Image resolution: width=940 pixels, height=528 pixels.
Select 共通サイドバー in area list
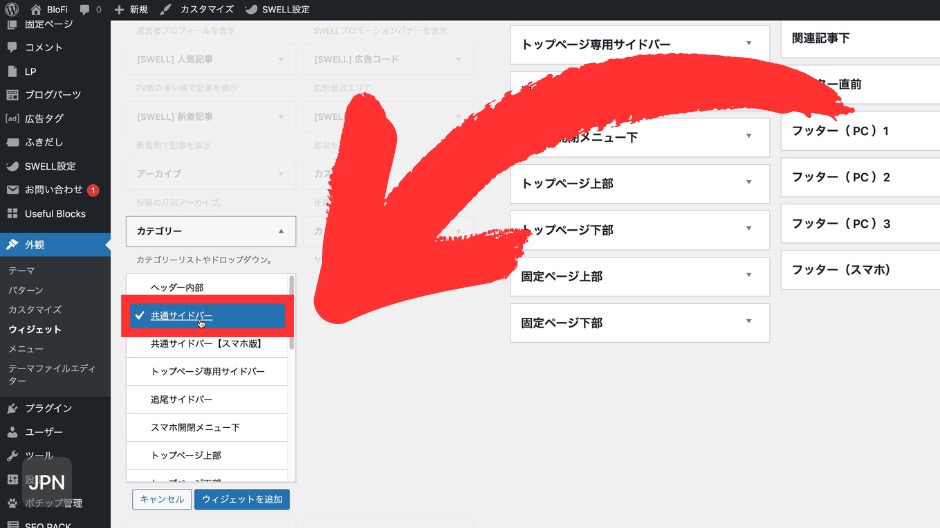(207, 315)
